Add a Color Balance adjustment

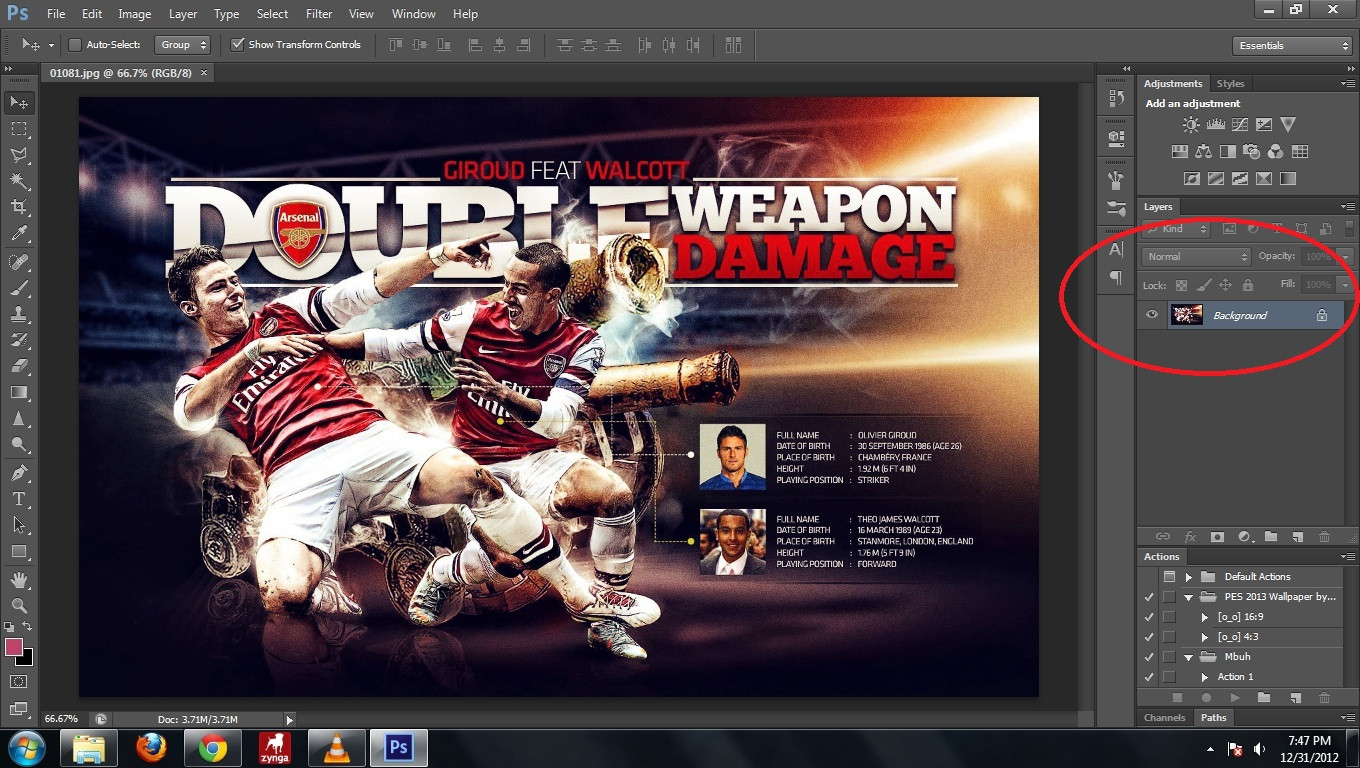tap(1203, 152)
